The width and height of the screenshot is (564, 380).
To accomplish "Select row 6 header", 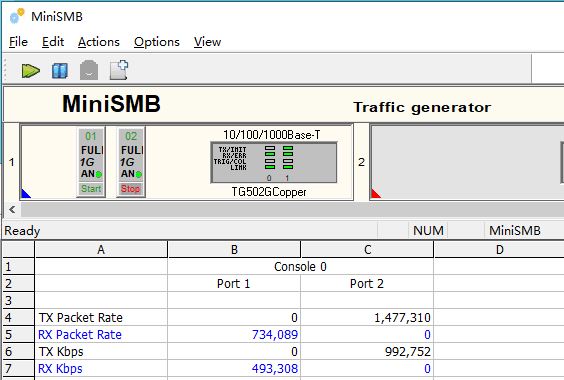I will 18,351.
